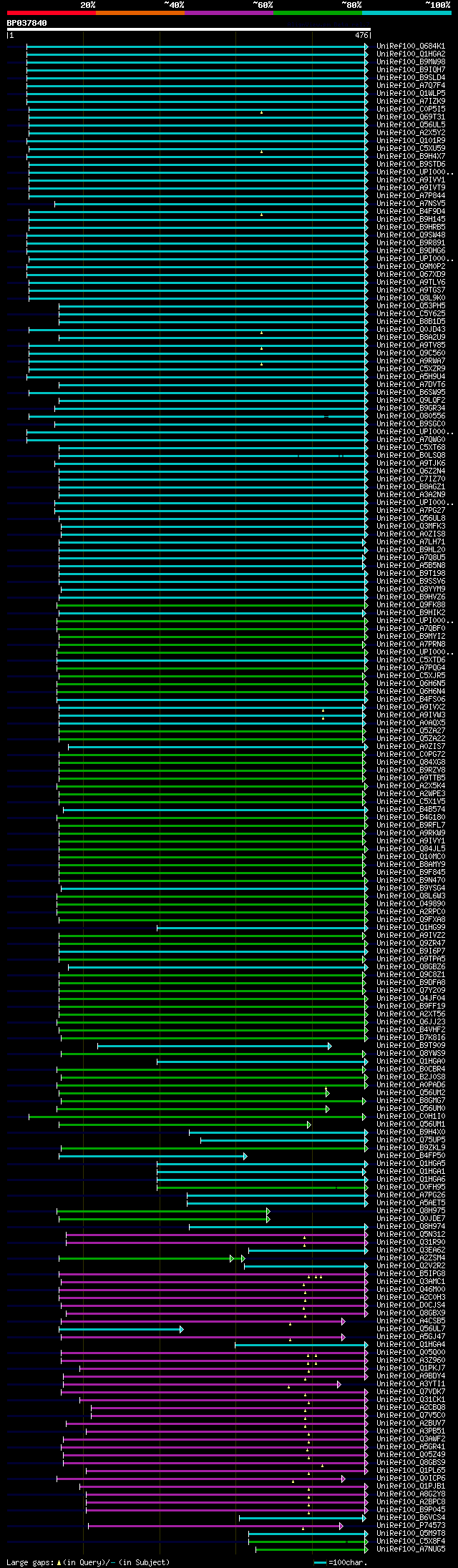Screen dimensions: 458x1568
Task: Select hit label UniRef100_Q8GBX9
Action: click(x=411, y=1313)
